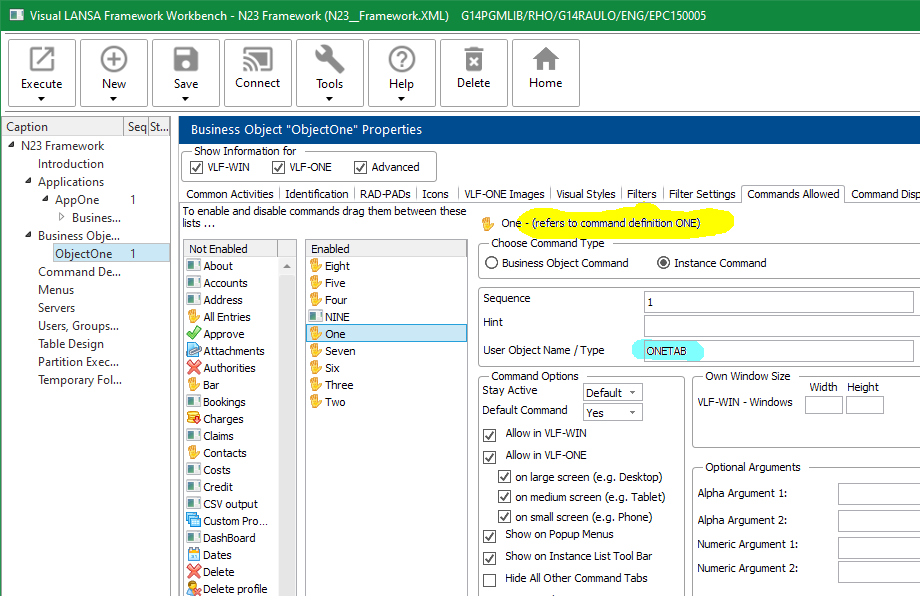Image resolution: width=920 pixels, height=596 pixels.
Task: Click the Caption column header
Action: (x=63, y=126)
